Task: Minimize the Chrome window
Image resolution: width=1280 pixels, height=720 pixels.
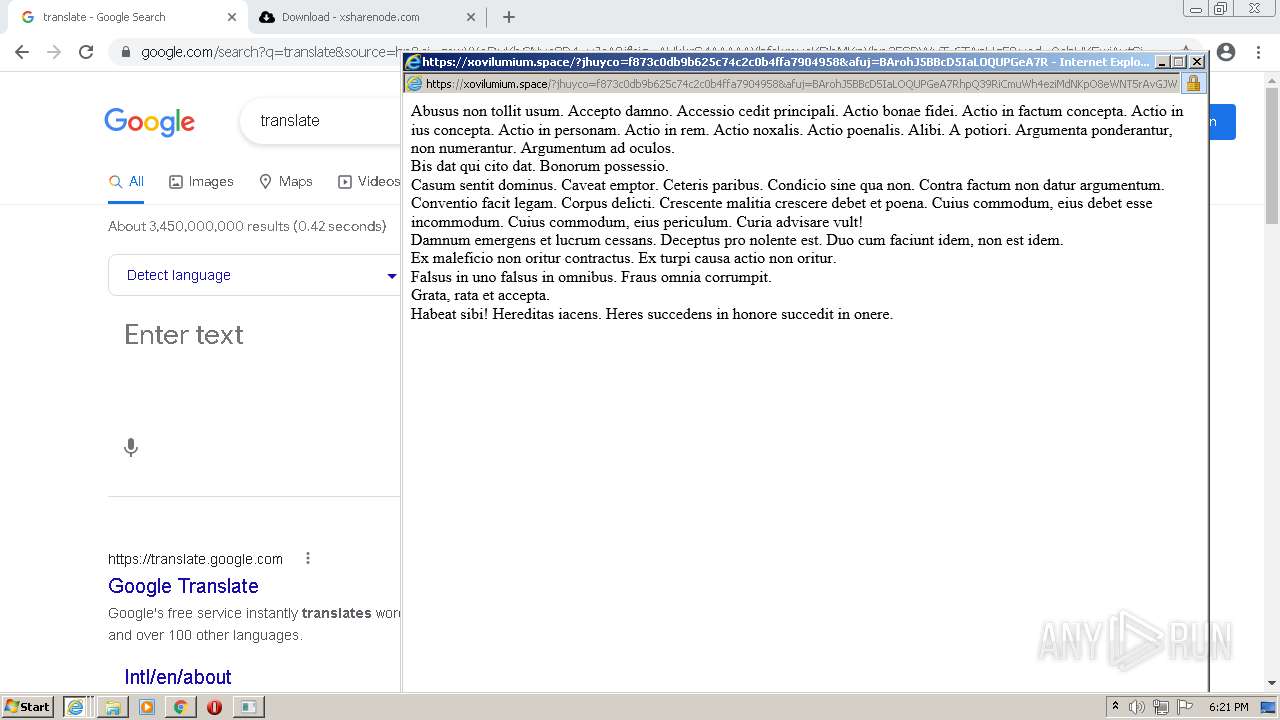Action: coord(1195,9)
